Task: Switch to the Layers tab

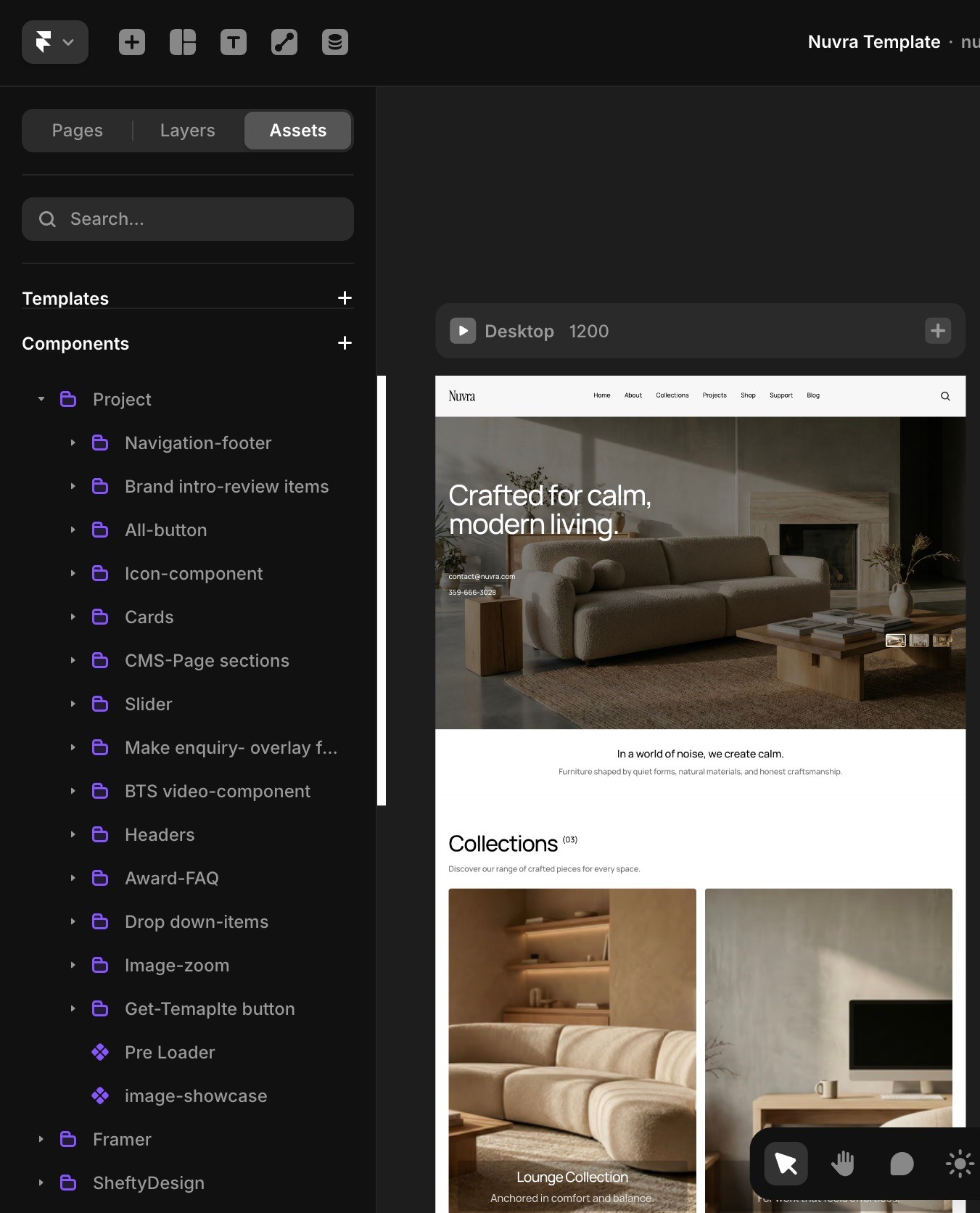Action: tap(187, 131)
